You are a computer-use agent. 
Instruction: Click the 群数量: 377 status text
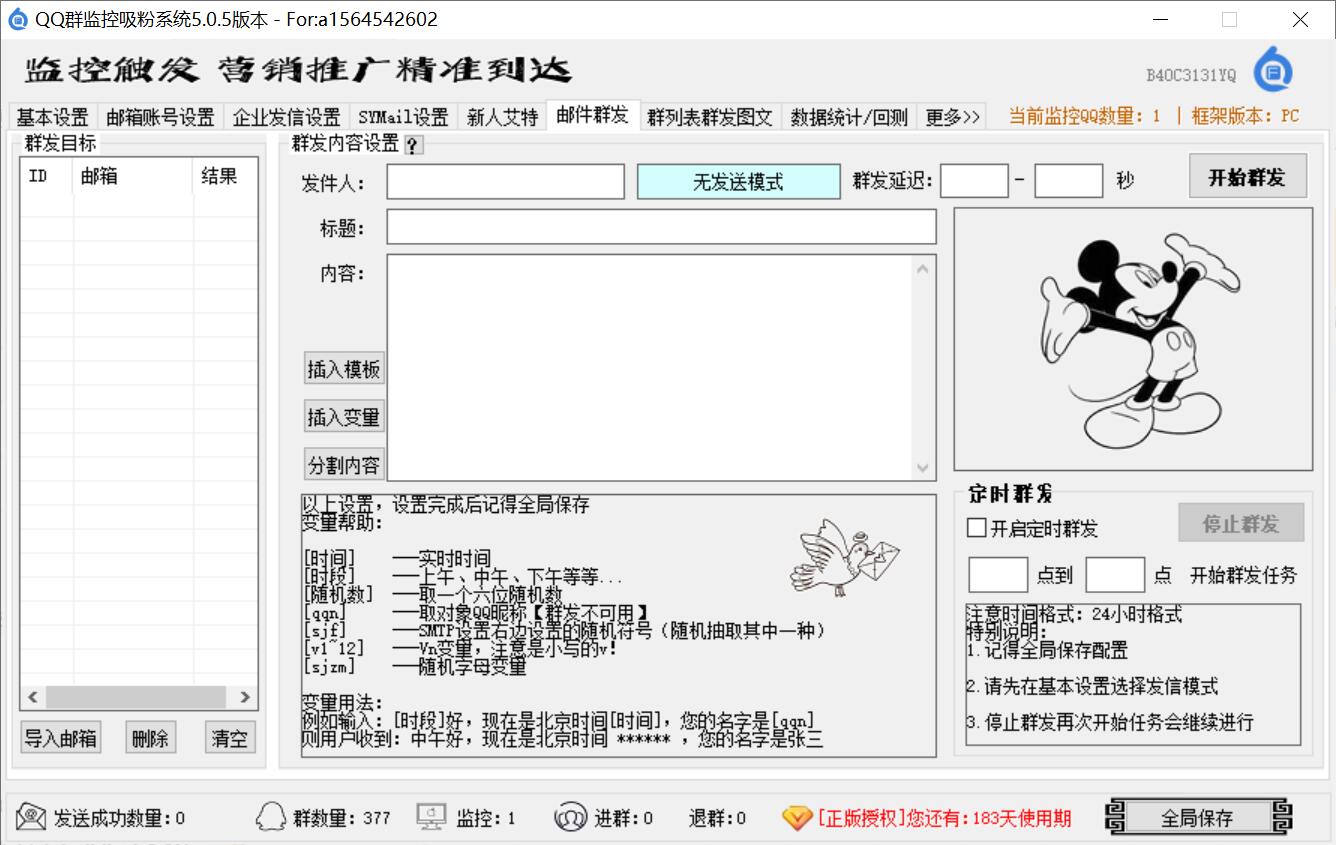point(342,818)
